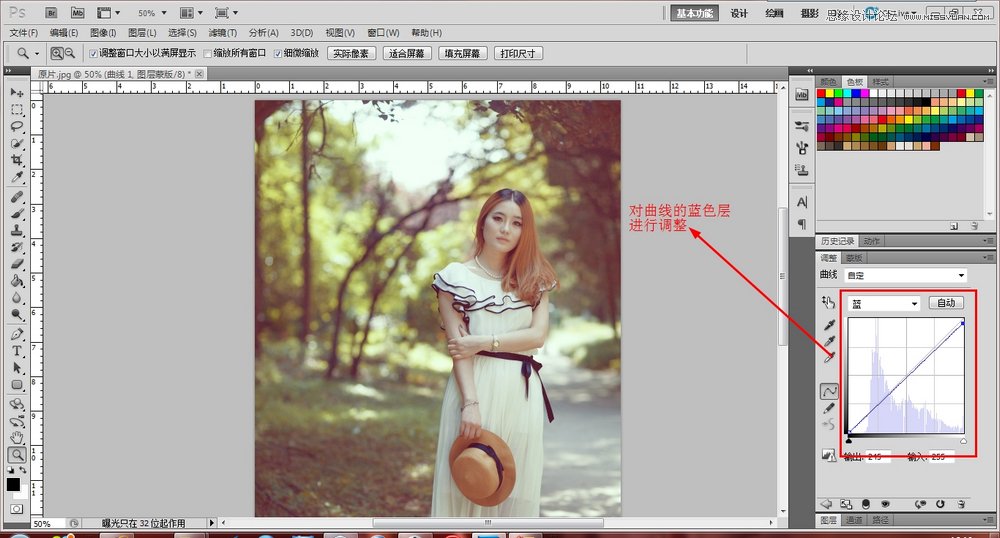Click the 实际像素 button
The image size is (1000, 538).
pyautogui.click(x=351, y=54)
